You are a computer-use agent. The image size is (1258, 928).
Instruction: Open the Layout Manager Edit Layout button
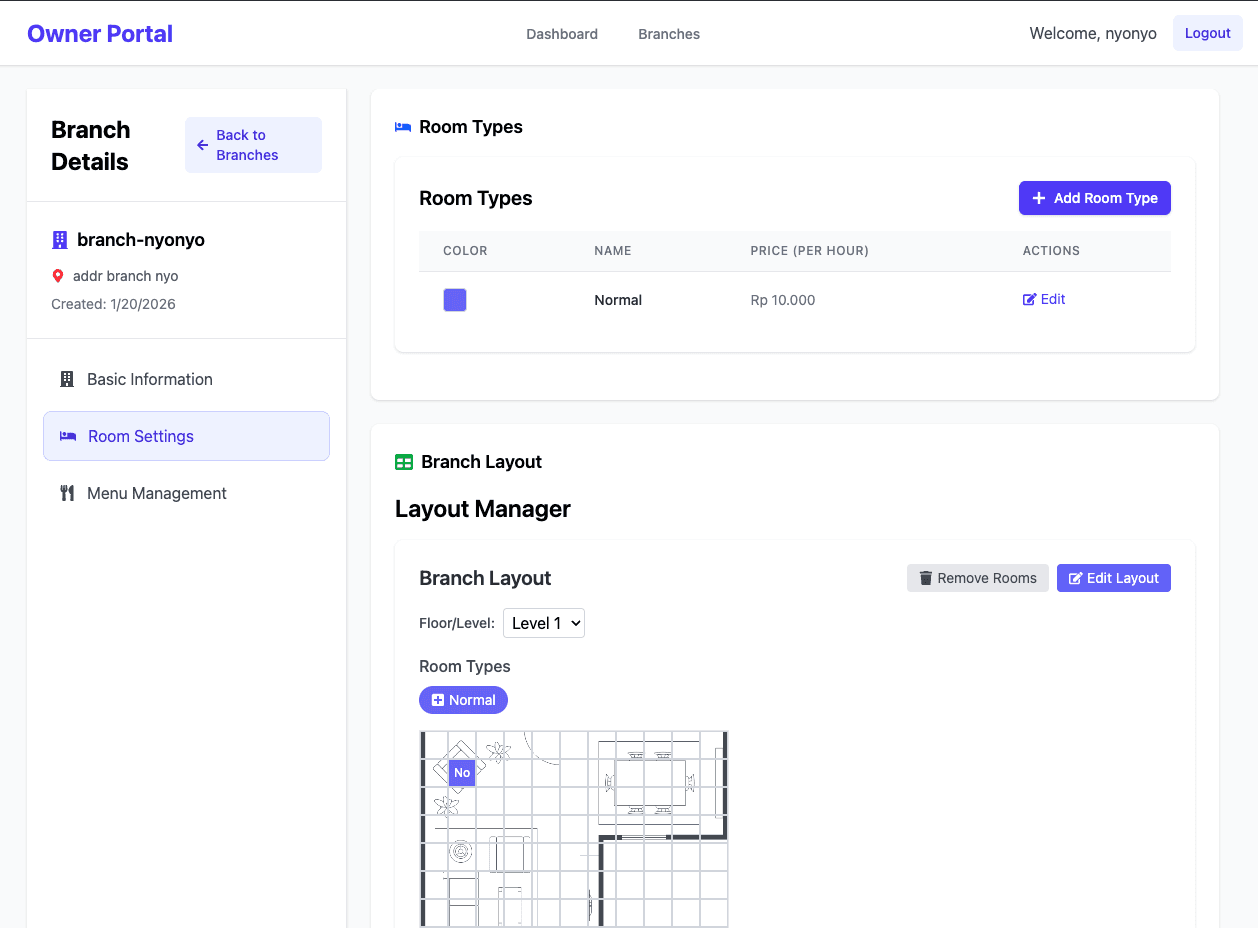(1113, 578)
